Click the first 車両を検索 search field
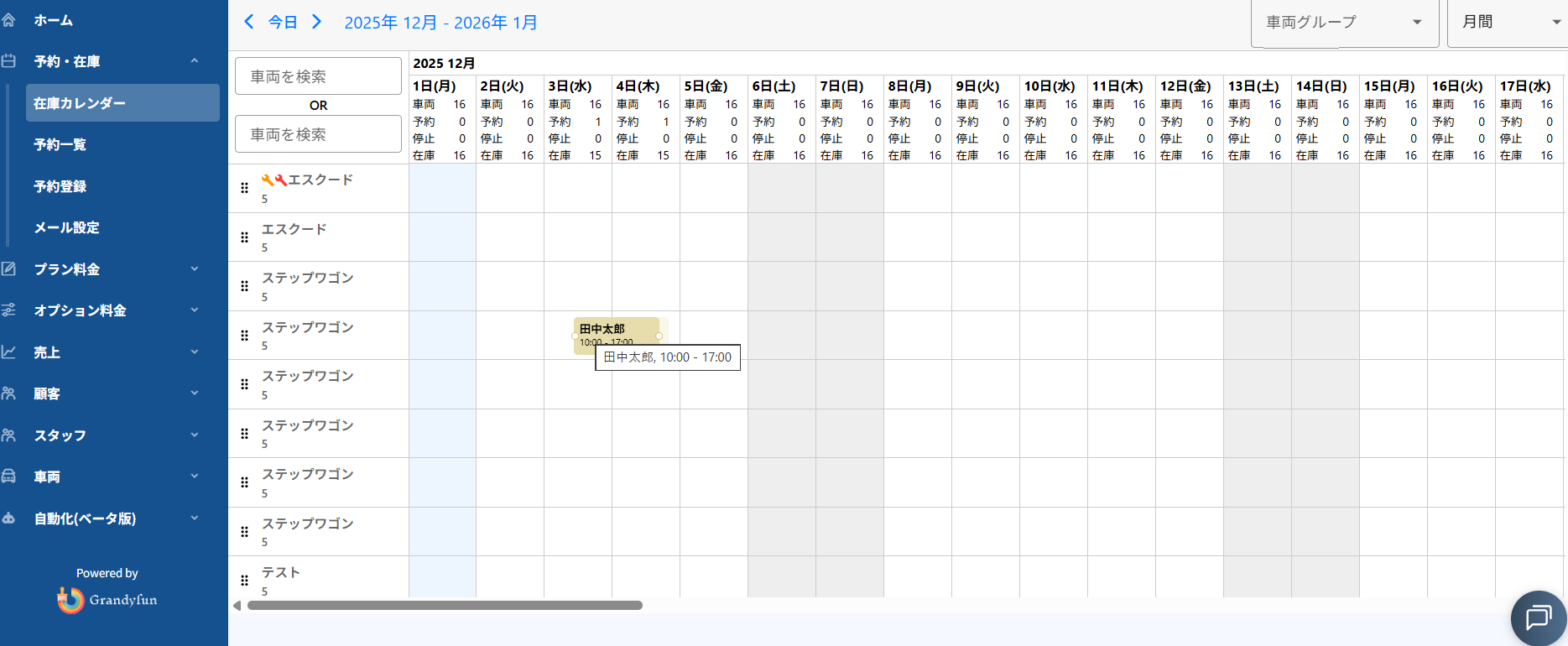1568x646 pixels. (318, 76)
